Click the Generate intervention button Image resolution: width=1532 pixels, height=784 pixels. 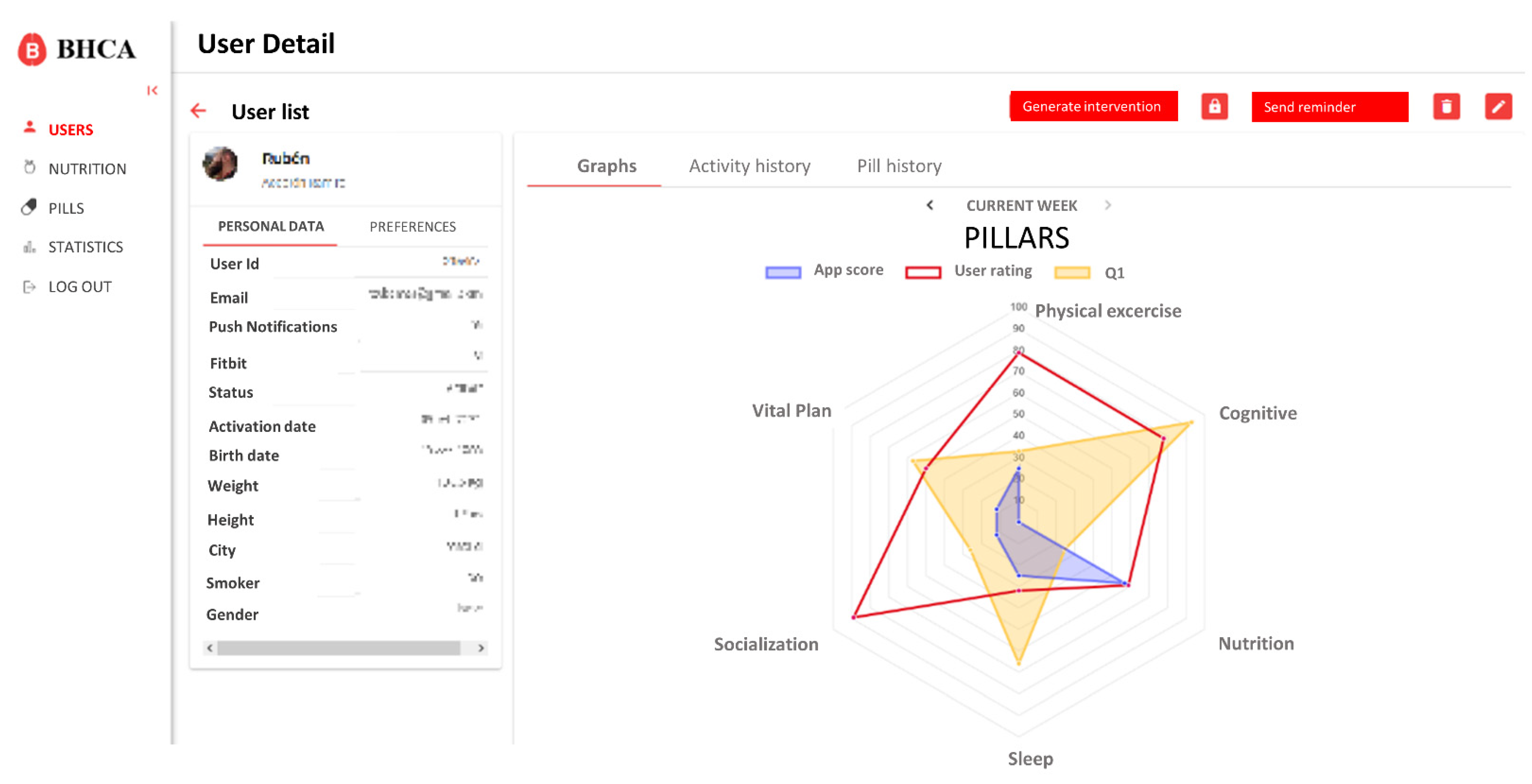point(1093,107)
